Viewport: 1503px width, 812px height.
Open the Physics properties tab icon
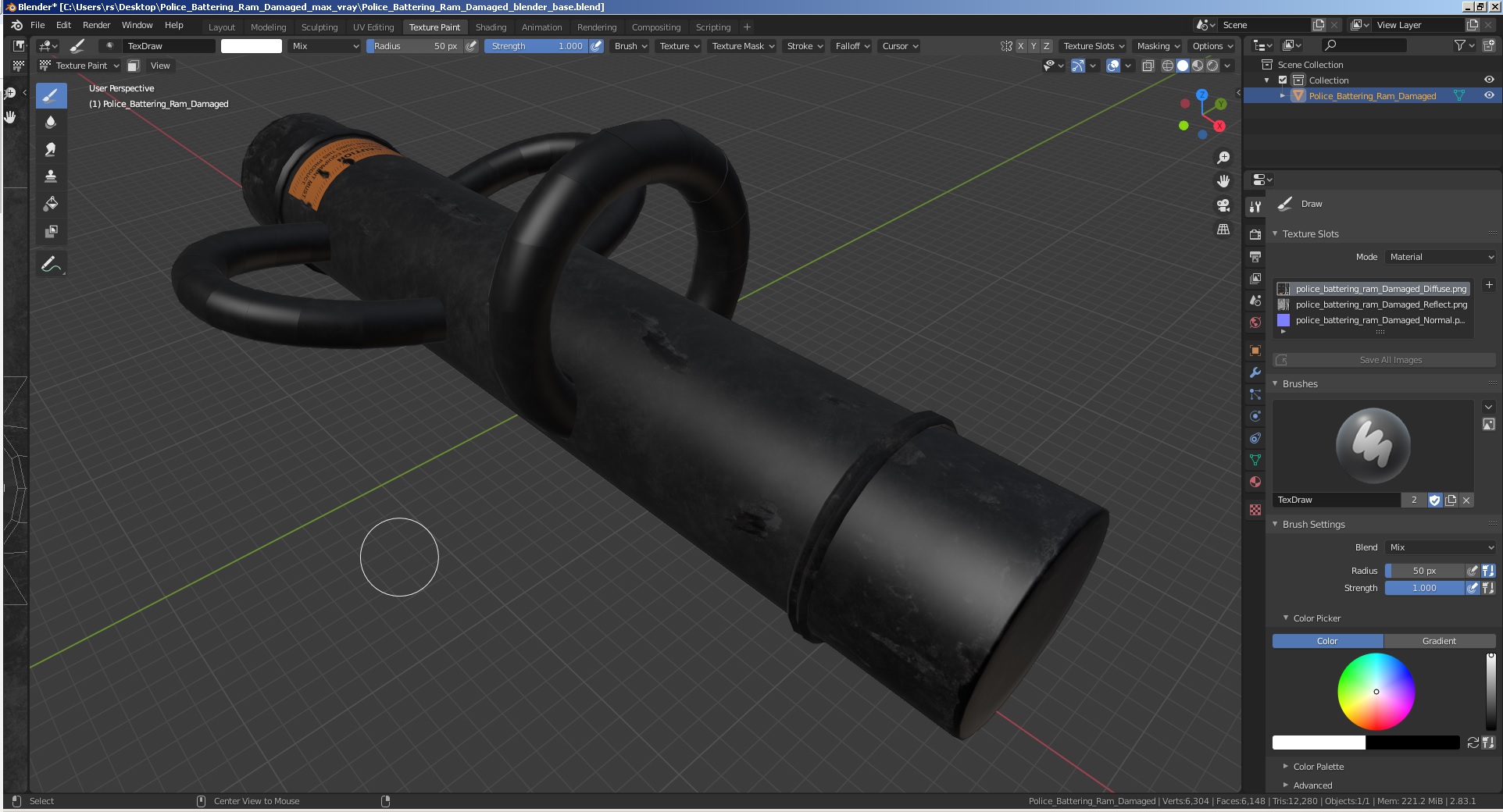tap(1255, 416)
